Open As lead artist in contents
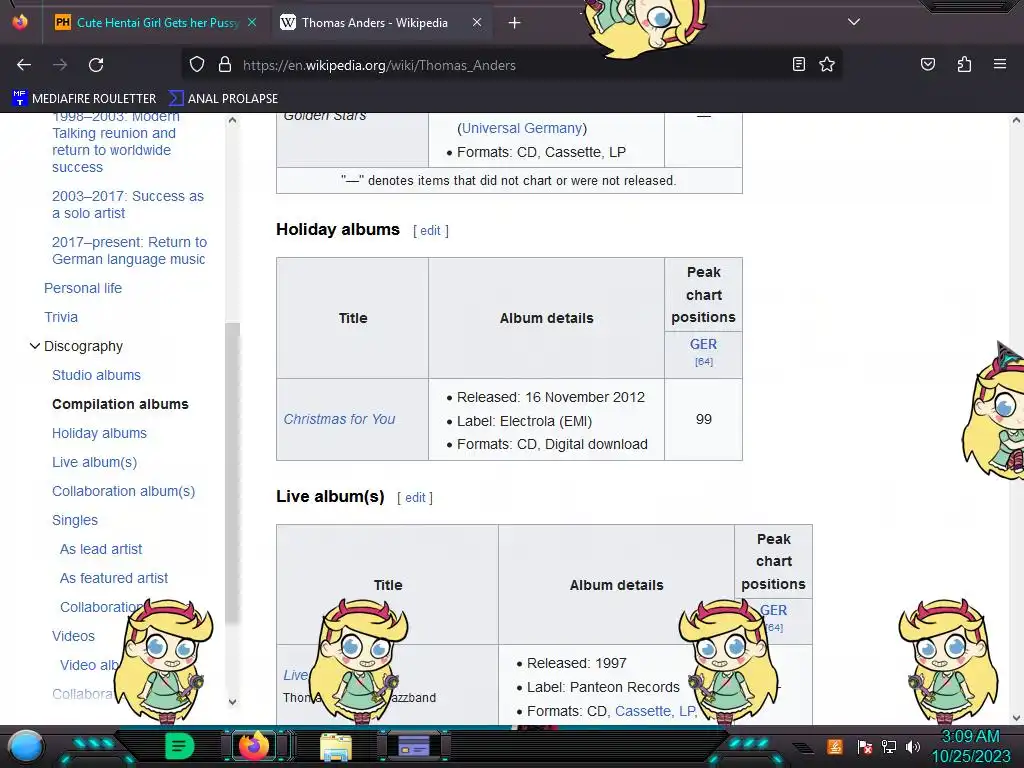Screen dimensions: 1024x768 click(101, 549)
